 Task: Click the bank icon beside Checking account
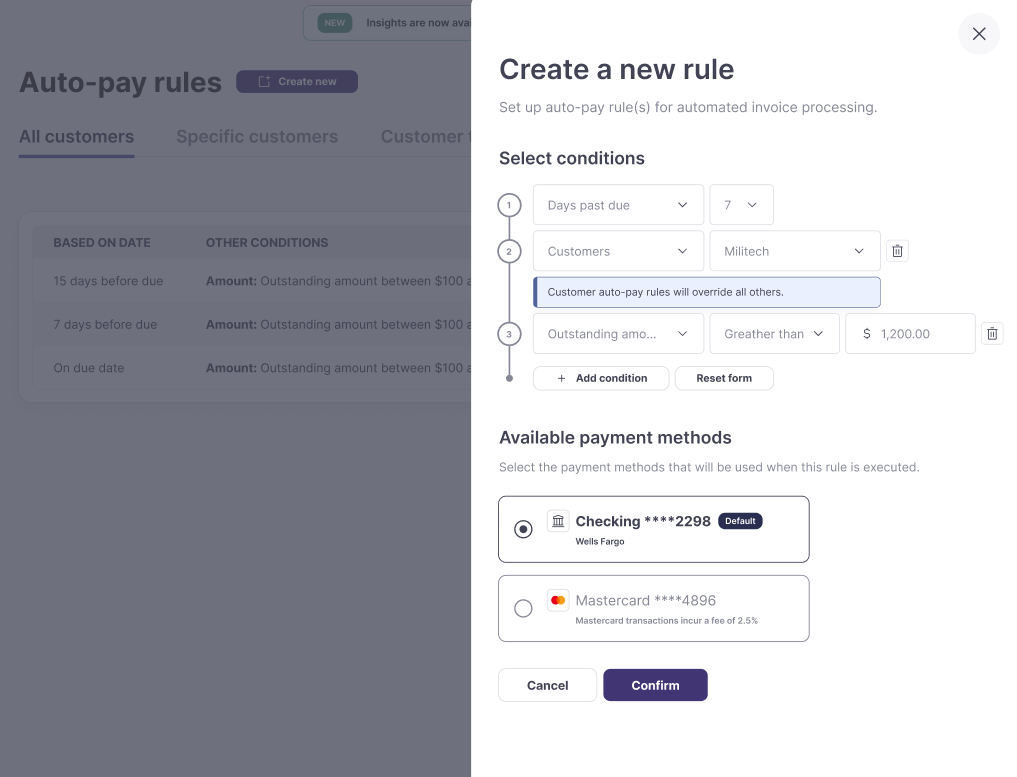coord(558,521)
